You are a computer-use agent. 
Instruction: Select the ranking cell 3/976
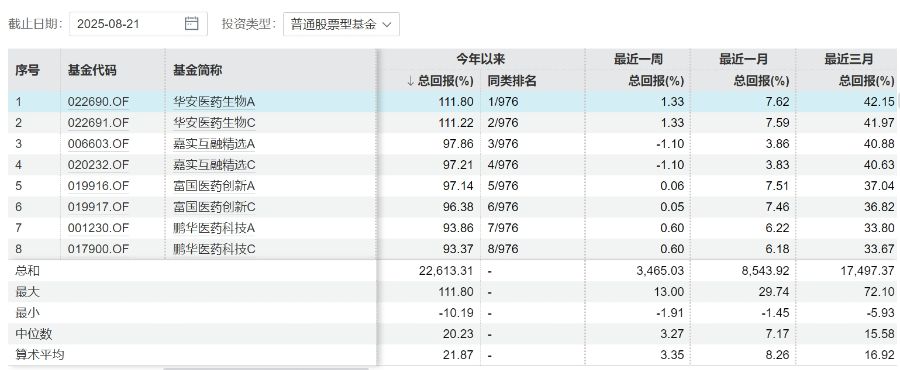(x=503, y=144)
